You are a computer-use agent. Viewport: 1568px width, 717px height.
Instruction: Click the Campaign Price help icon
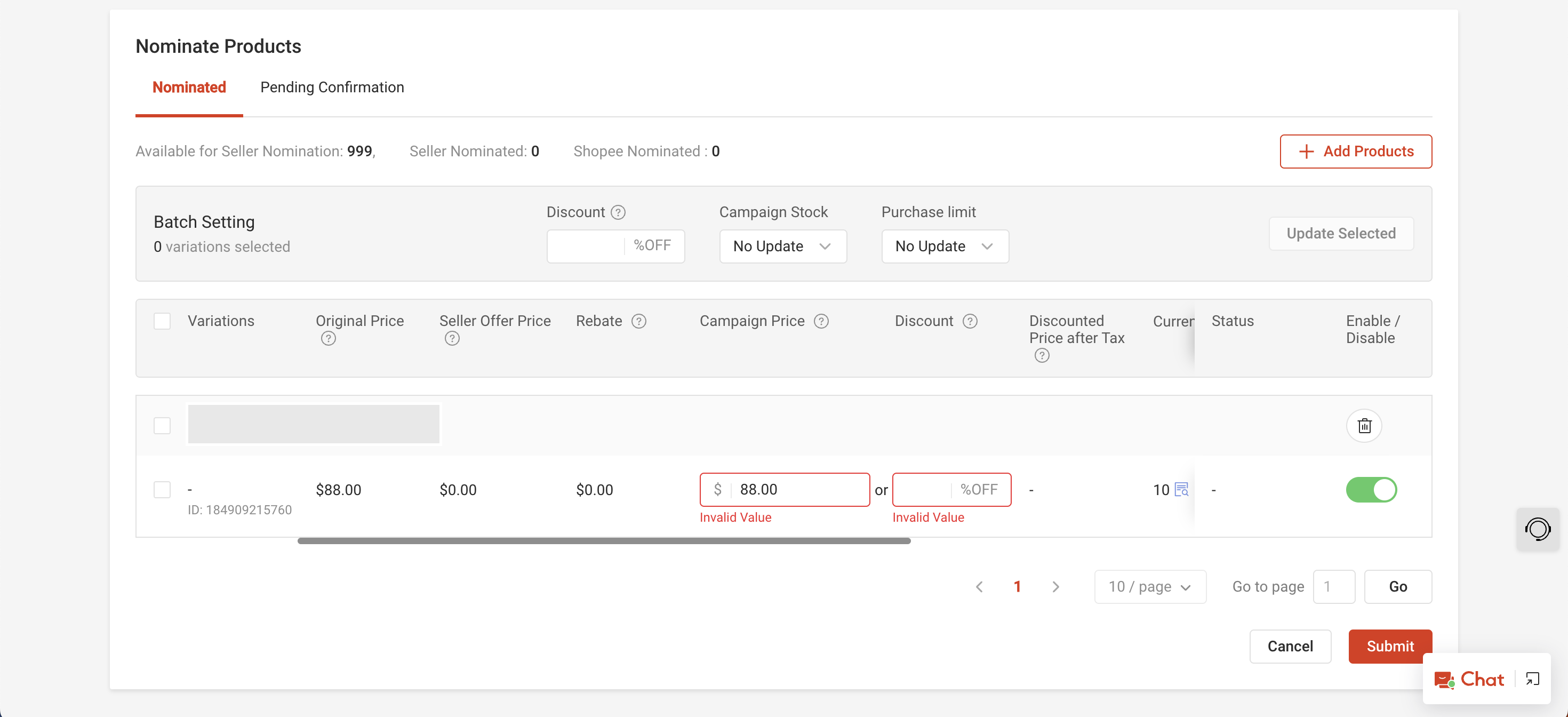pyautogui.click(x=821, y=321)
